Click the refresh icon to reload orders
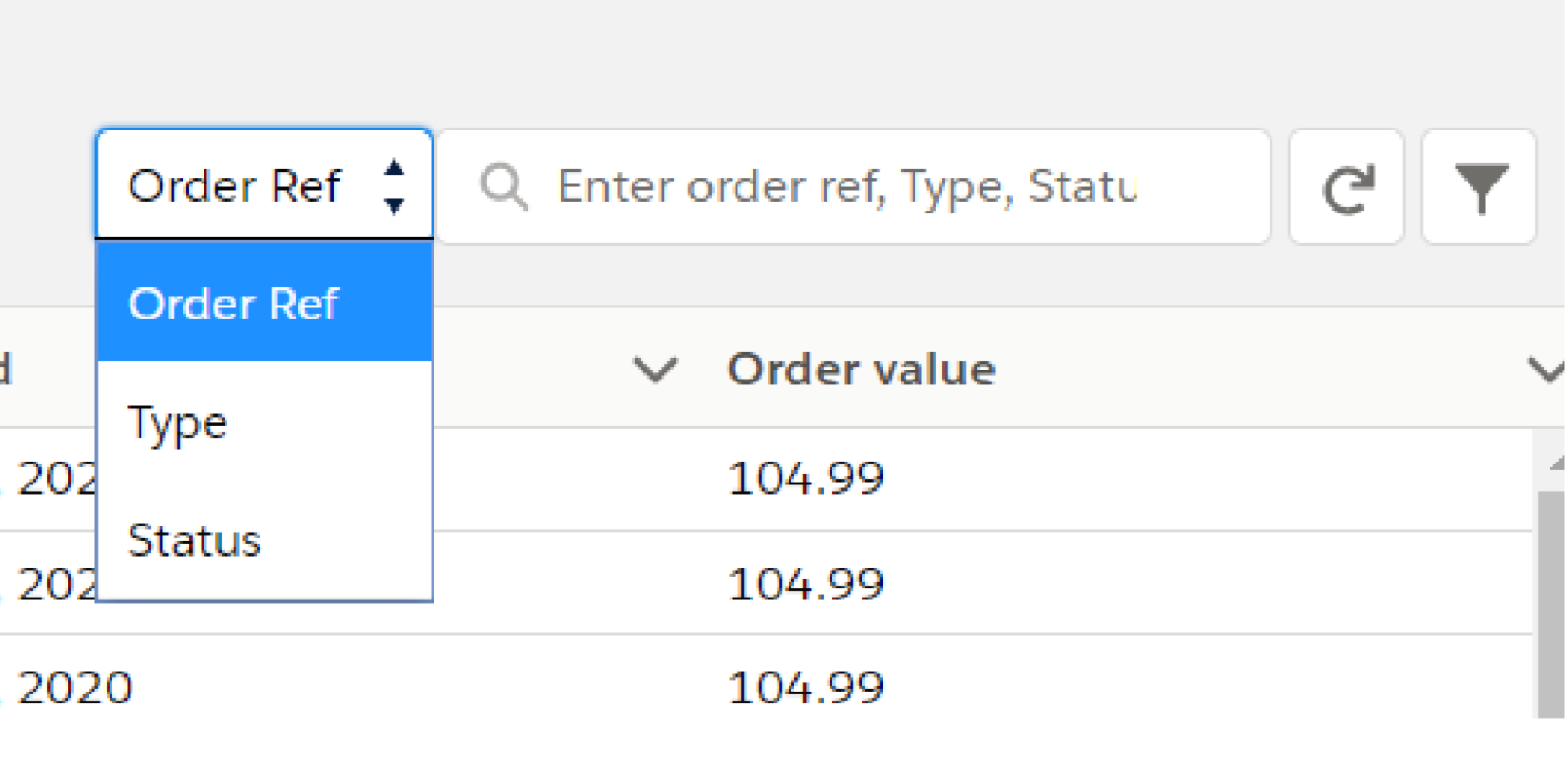The height and width of the screenshot is (781, 1568). coord(1347,186)
